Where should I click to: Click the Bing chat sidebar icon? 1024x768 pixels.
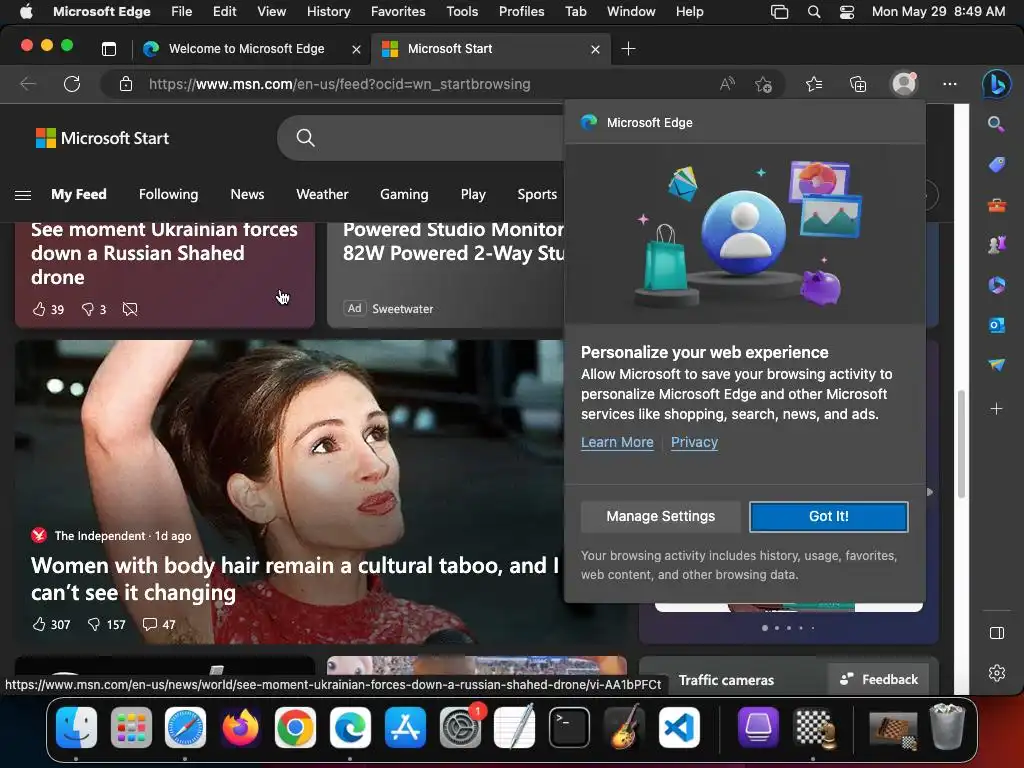coord(997,84)
